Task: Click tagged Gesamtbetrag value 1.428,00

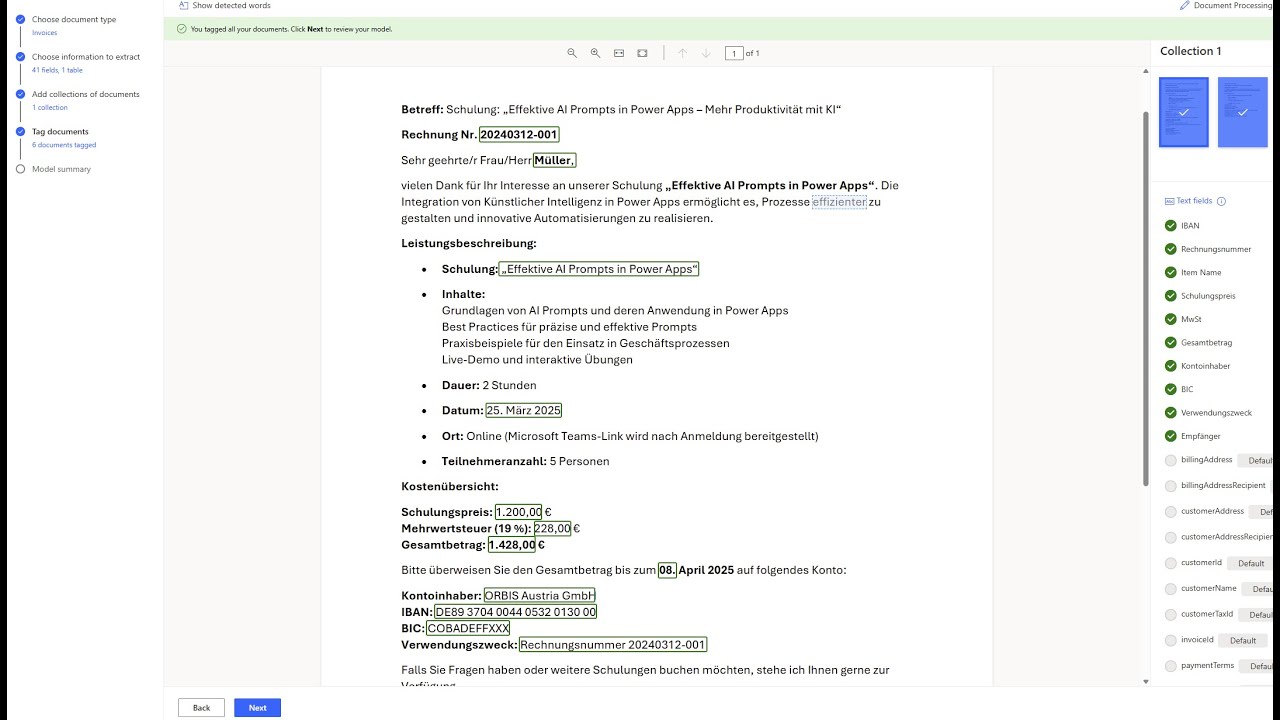Action: click(511, 545)
